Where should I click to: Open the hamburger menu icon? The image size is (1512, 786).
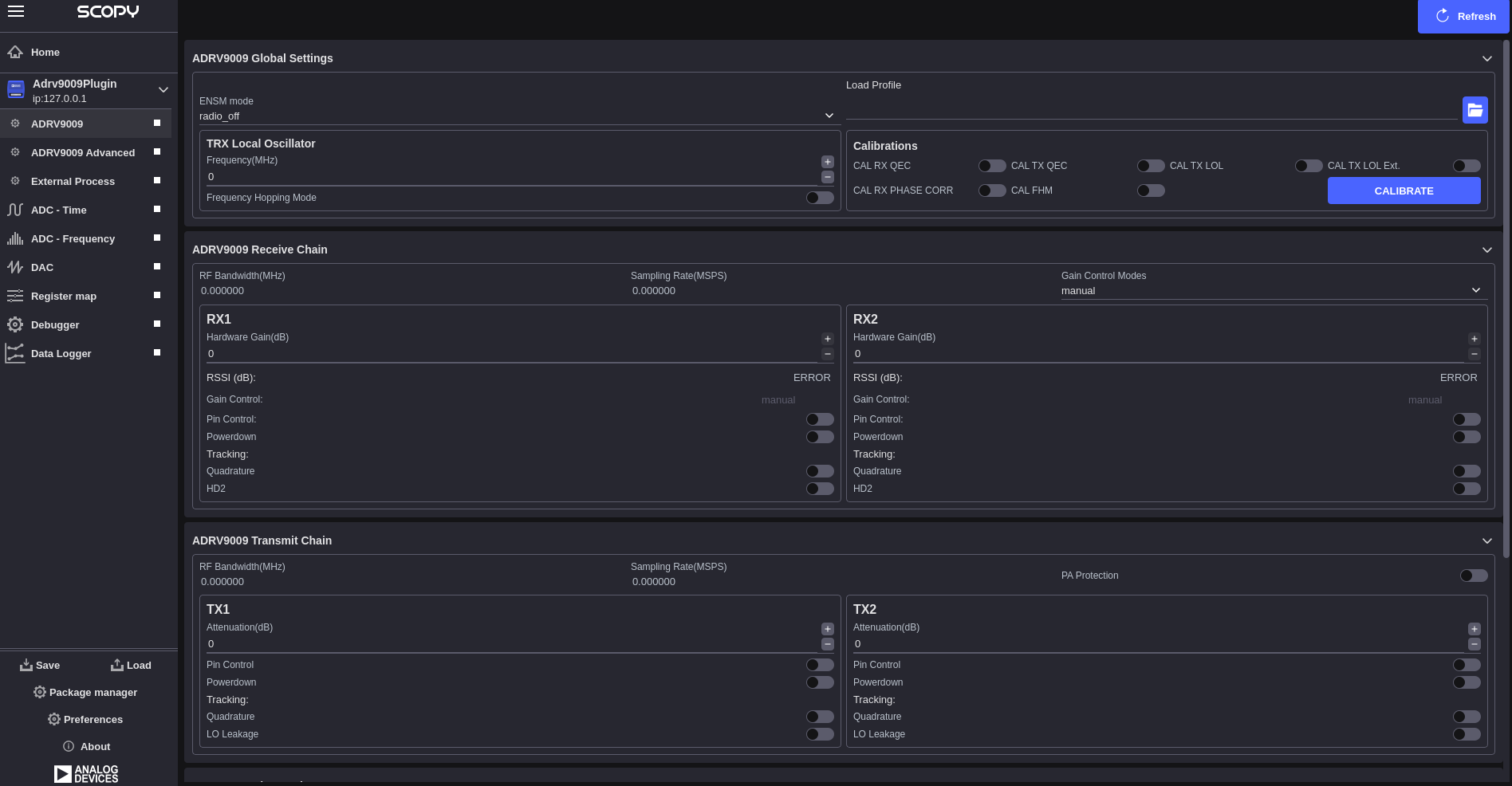(16, 11)
